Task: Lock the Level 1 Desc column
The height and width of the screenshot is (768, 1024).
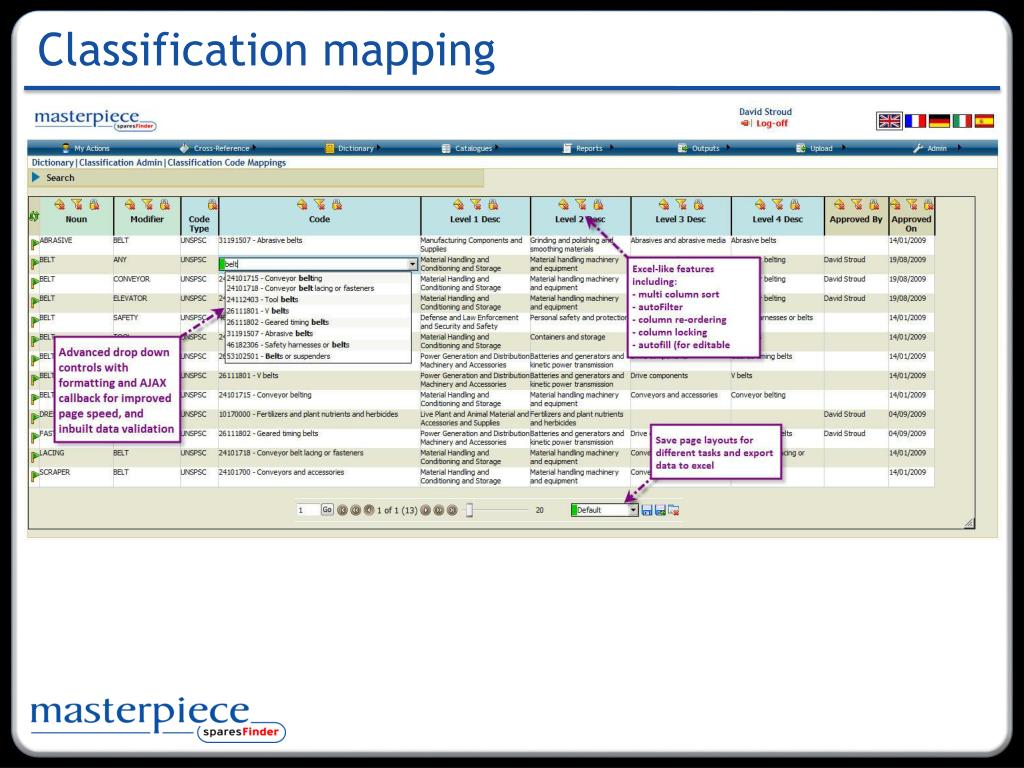Action: pos(492,204)
